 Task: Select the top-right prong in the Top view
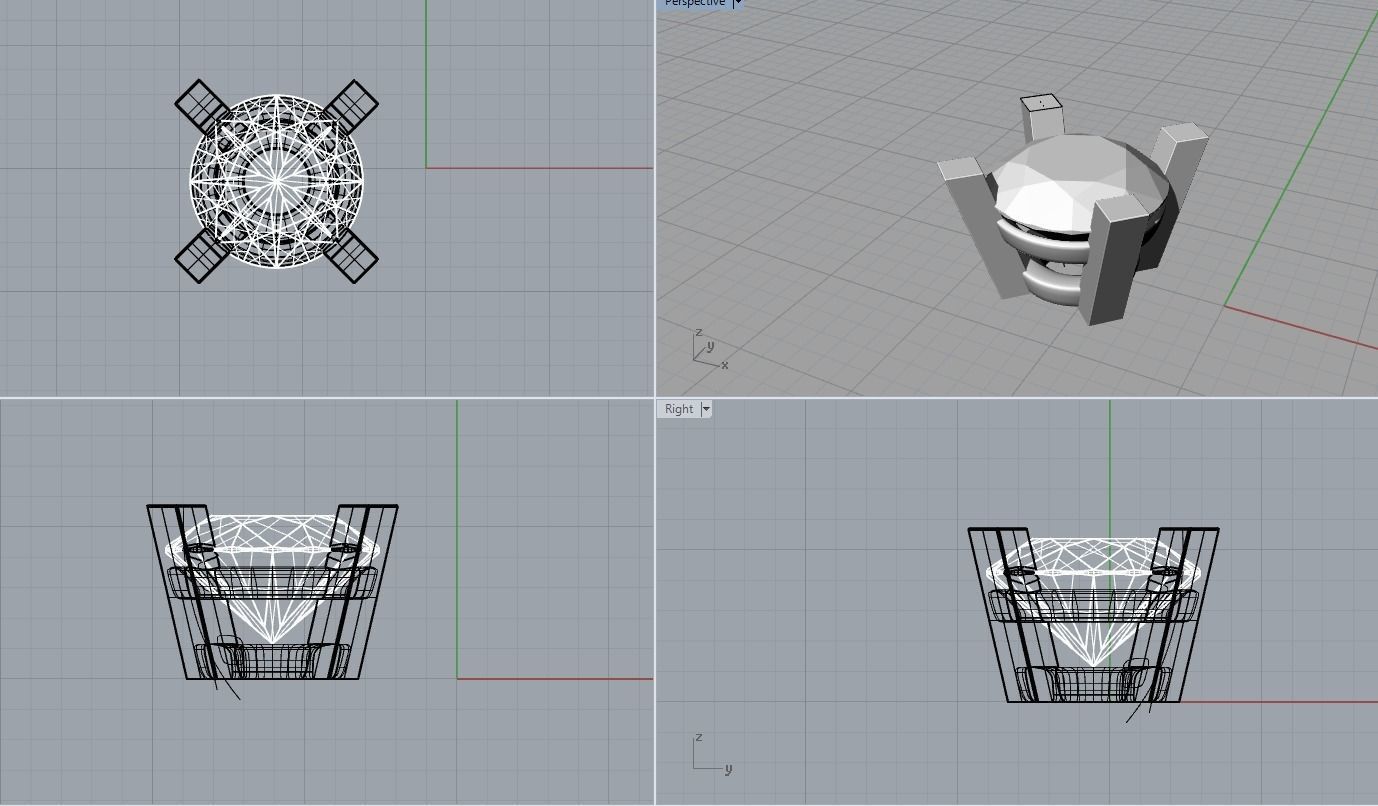(350, 107)
